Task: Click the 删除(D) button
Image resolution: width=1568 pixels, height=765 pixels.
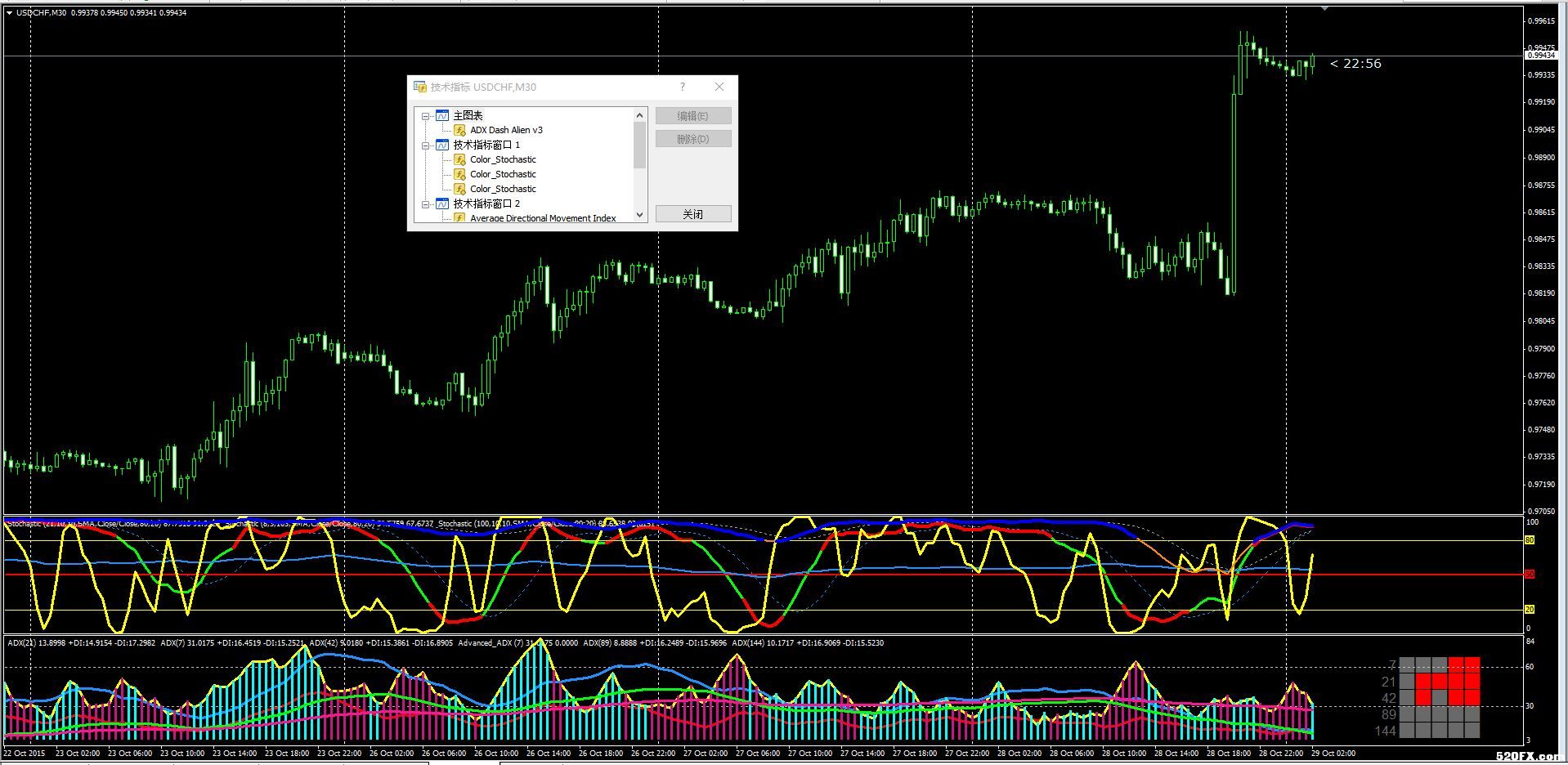Action: click(x=693, y=139)
